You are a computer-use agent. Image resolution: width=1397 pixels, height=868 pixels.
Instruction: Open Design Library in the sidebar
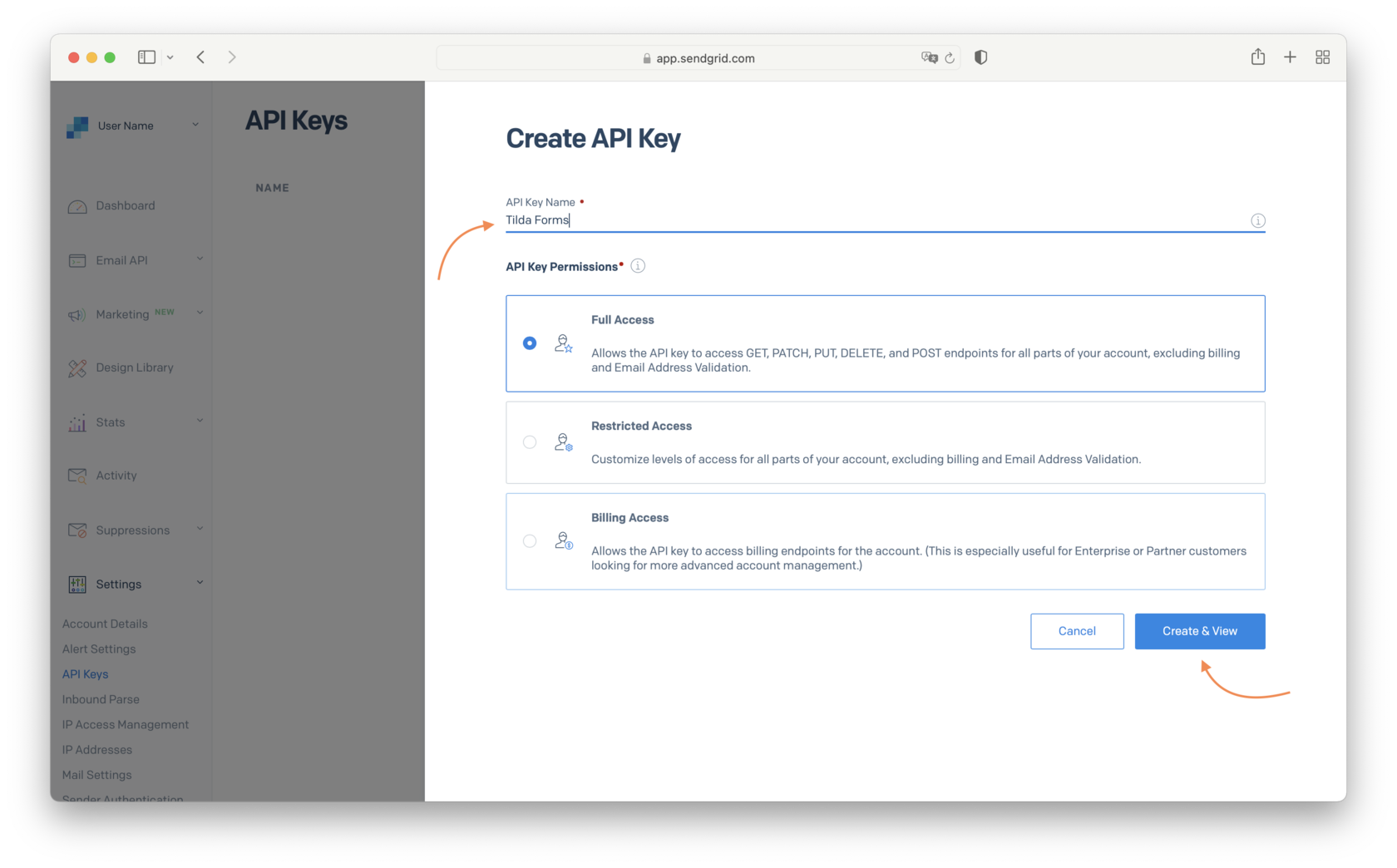point(135,367)
